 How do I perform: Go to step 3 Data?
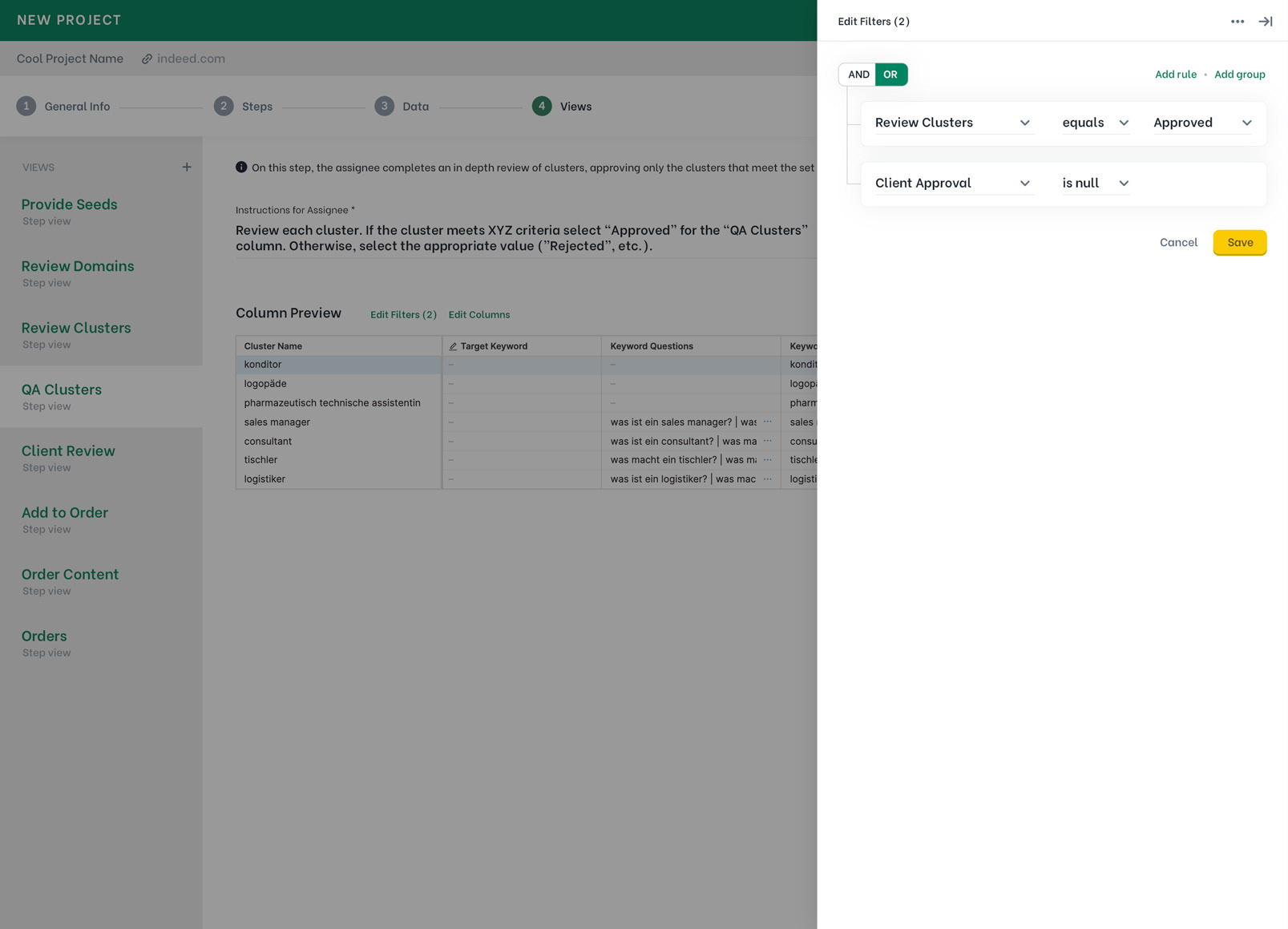coord(402,106)
